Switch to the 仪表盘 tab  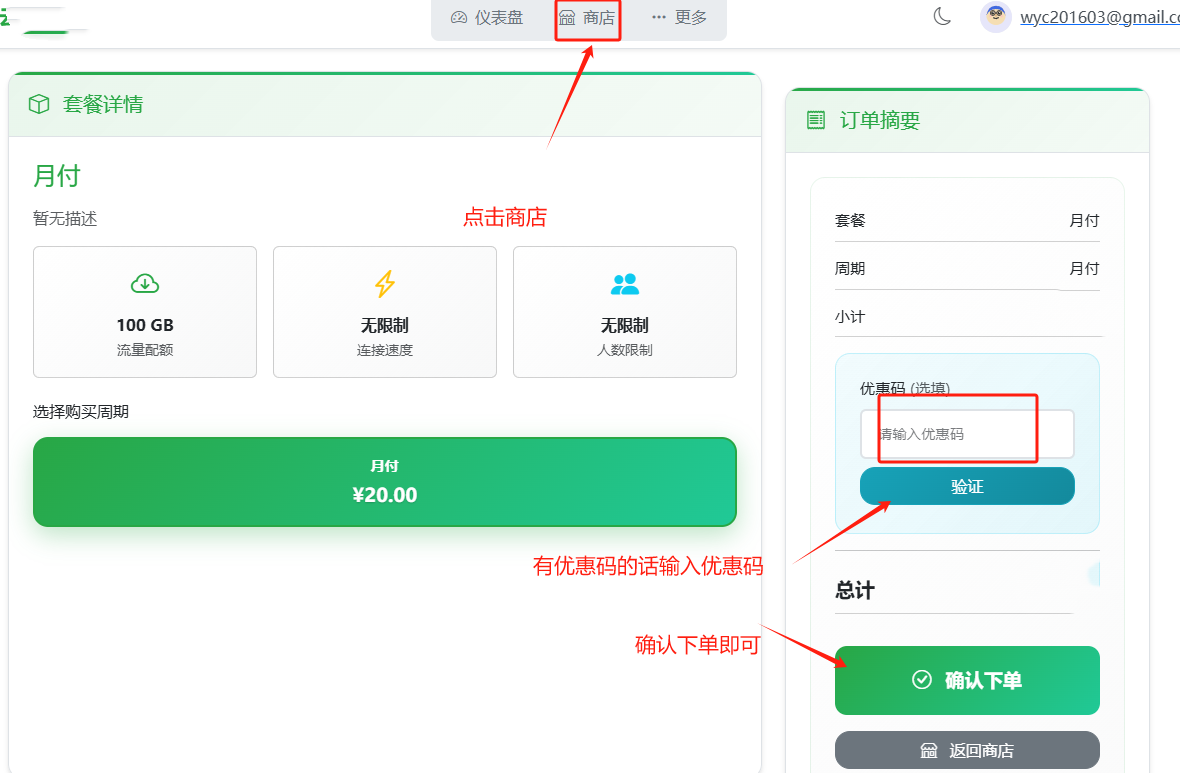489,17
